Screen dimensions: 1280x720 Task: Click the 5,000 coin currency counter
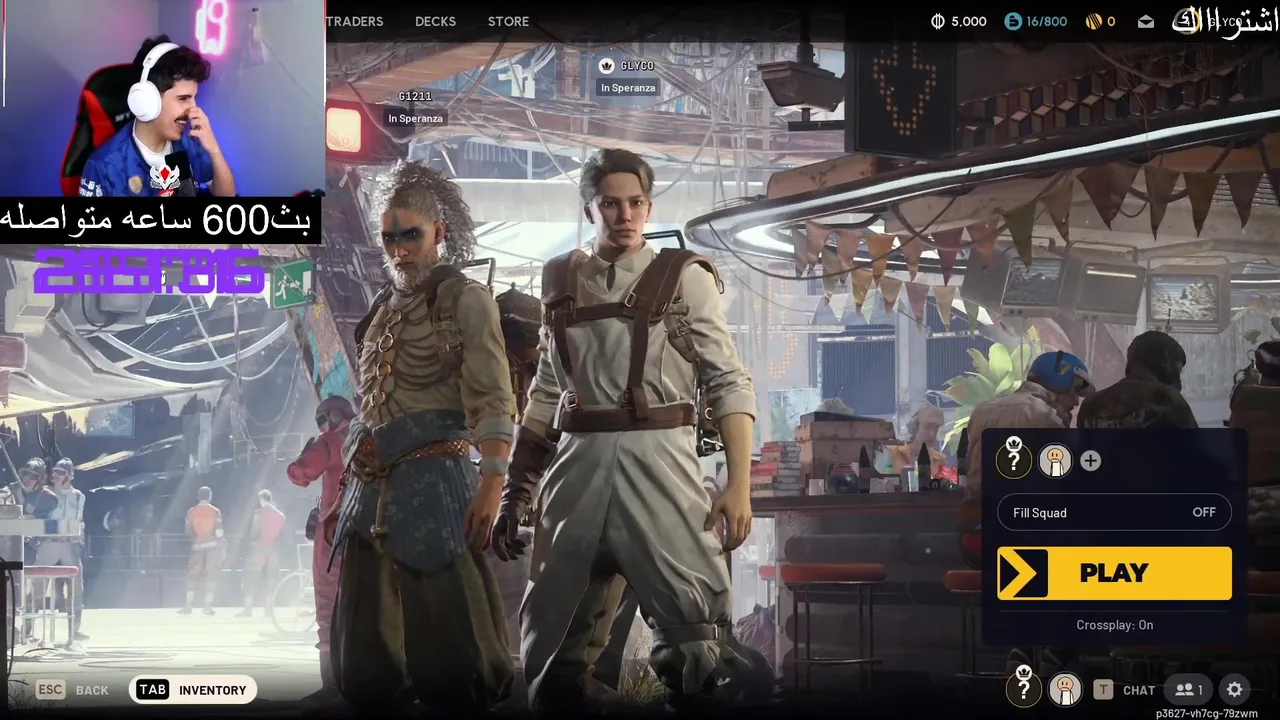(x=958, y=21)
